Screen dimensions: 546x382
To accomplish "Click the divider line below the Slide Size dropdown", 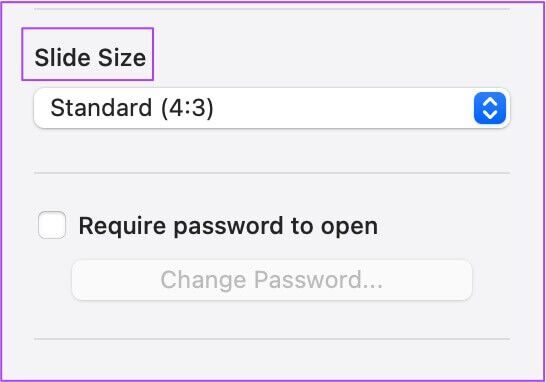I will (272, 173).
